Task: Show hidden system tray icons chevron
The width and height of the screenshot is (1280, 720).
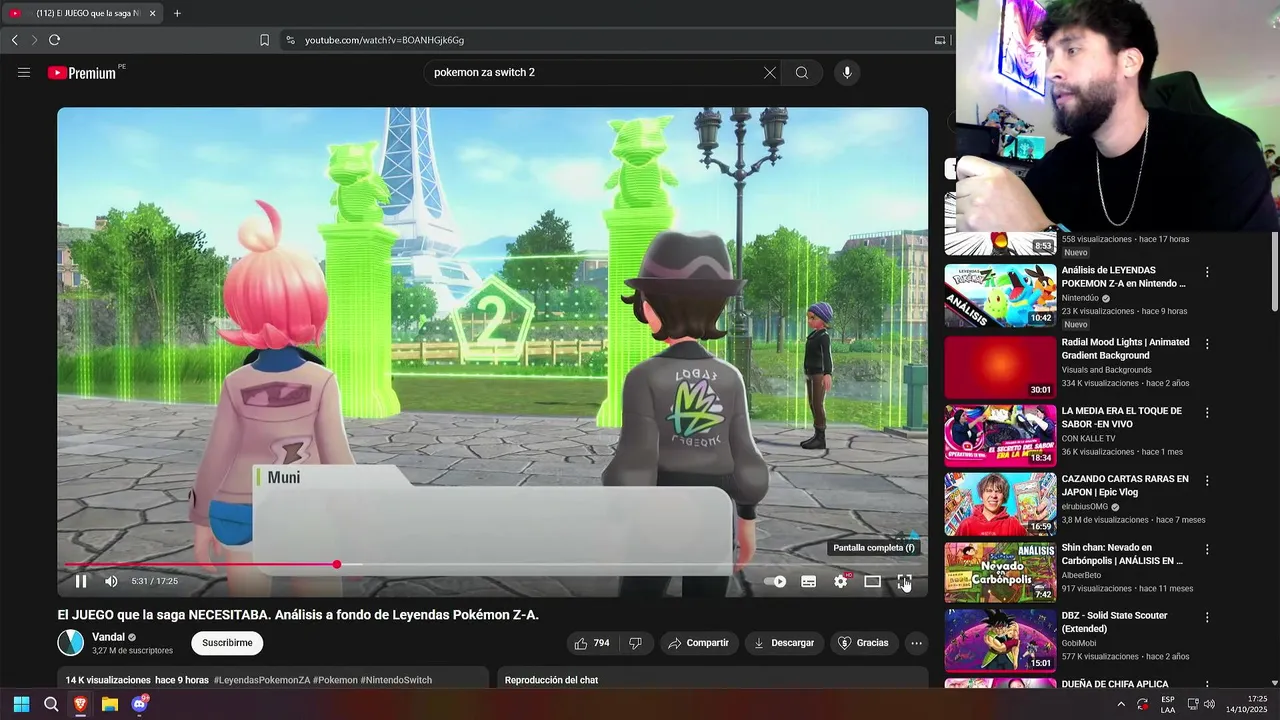Action: 1120,704
